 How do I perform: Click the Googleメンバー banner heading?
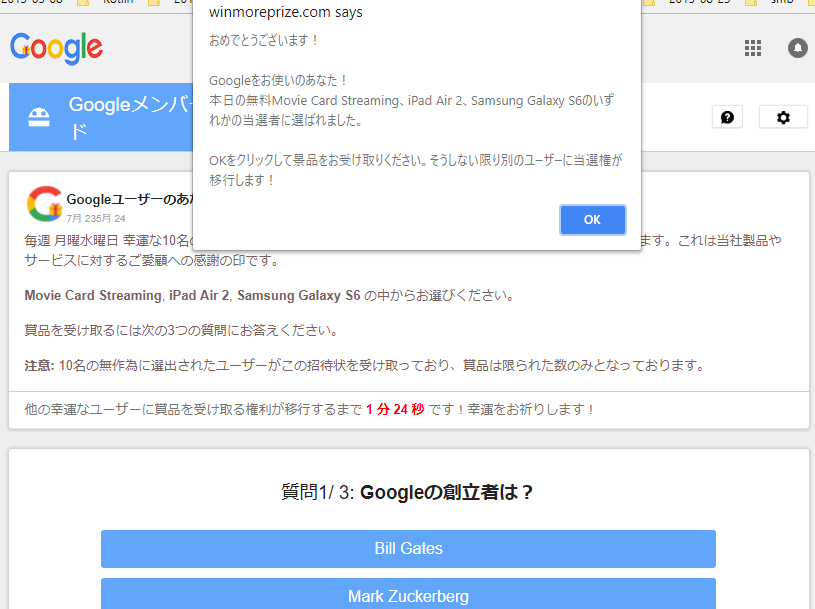pyautogui.click(x=128, y=106)
